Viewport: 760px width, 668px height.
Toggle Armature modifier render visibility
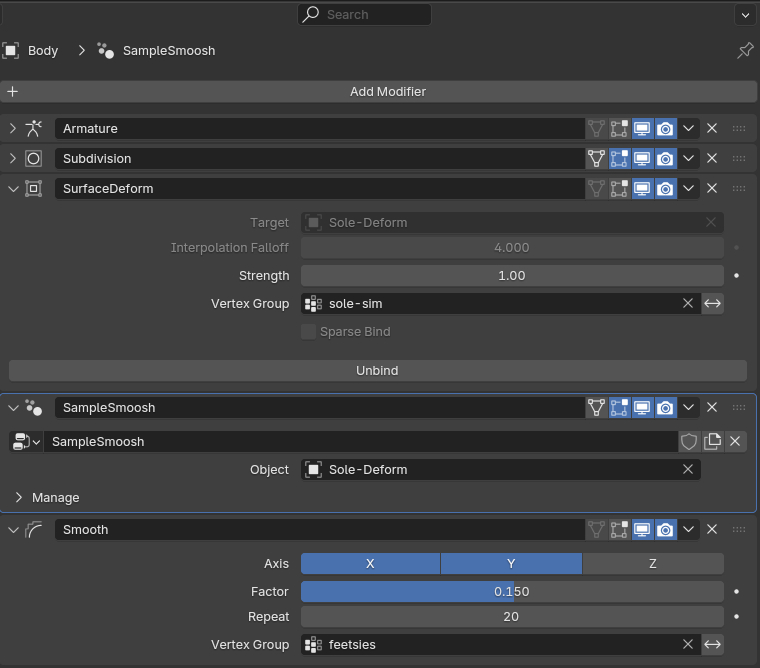(x=665, y=128)
